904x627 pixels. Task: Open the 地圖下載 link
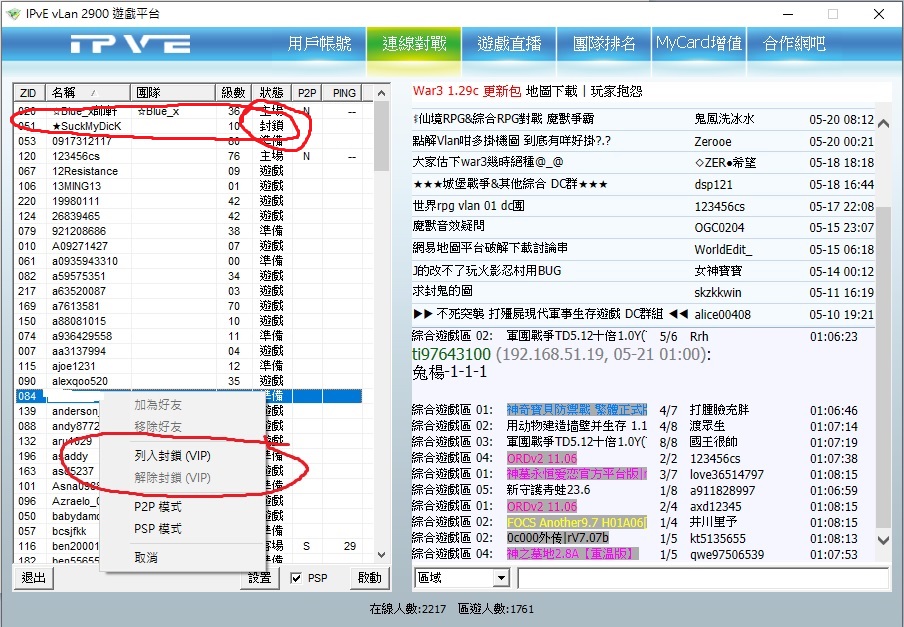pyautogui.click(x=551, y=91)
